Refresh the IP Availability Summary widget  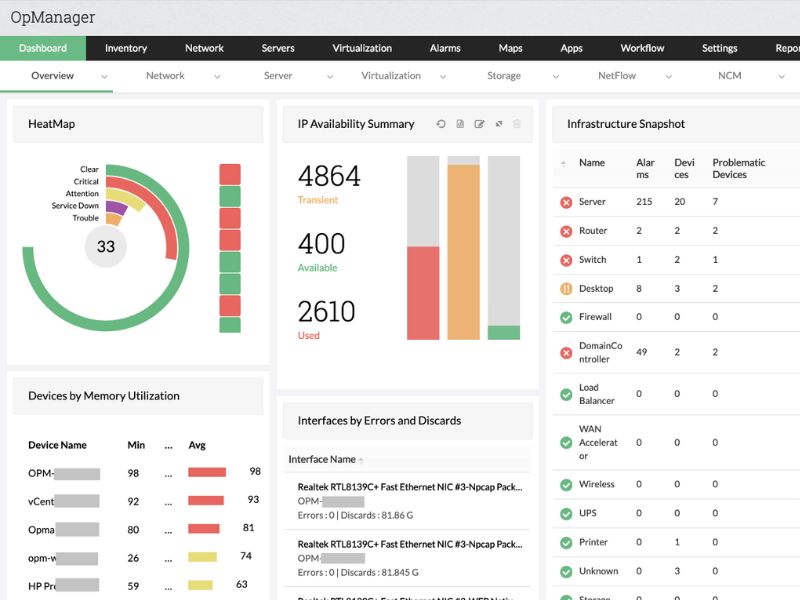tap(441, 123)
